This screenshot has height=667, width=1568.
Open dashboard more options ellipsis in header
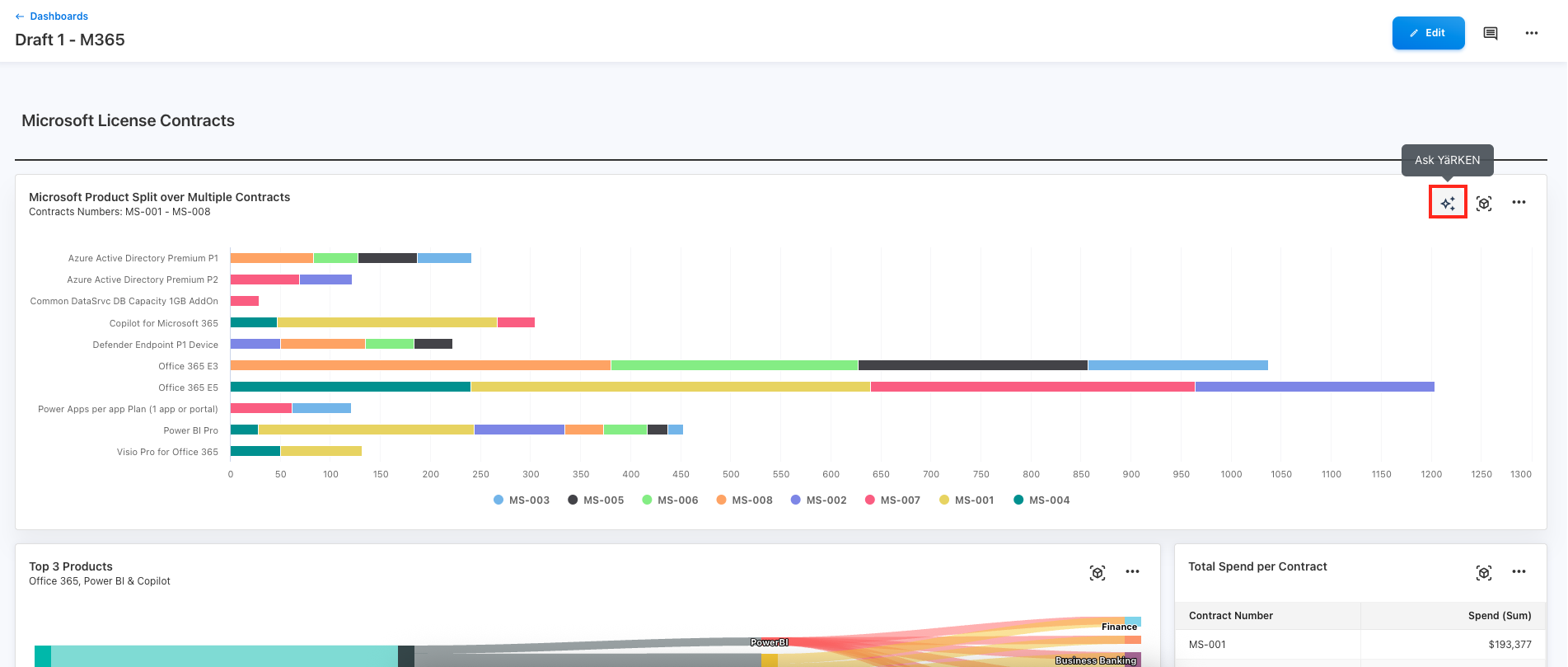tap(1531, 34)
